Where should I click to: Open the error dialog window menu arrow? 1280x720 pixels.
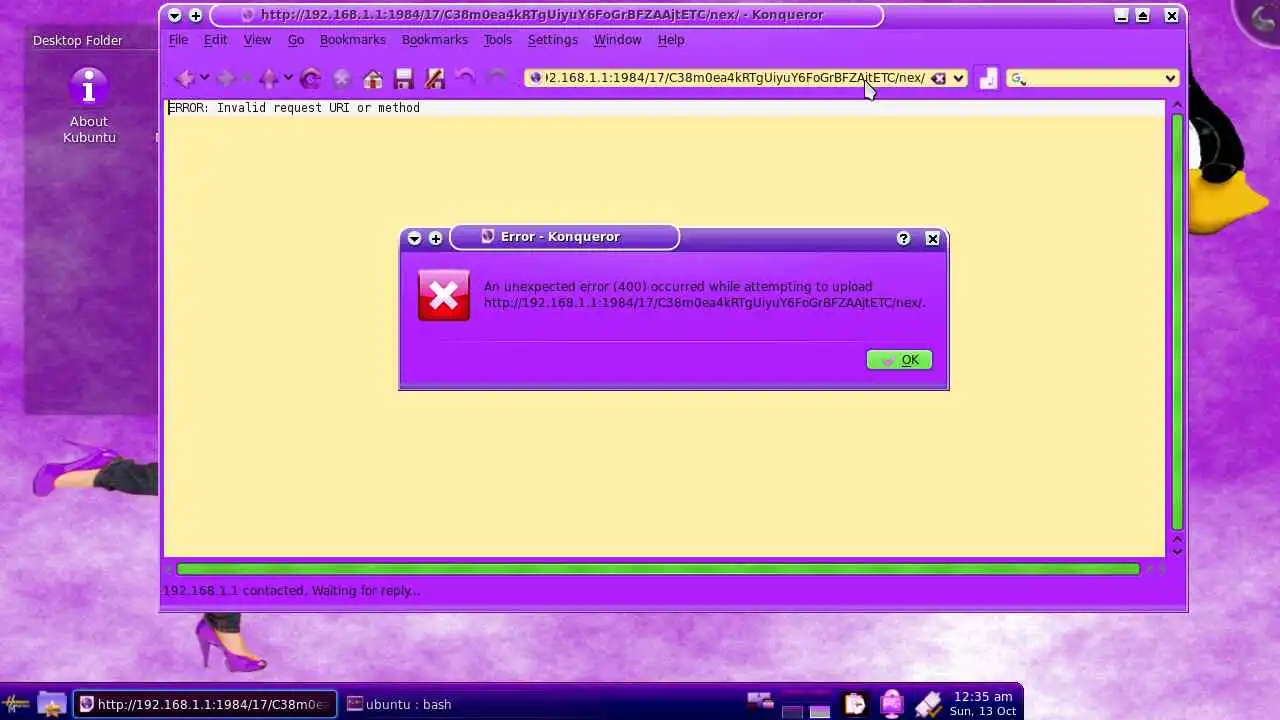pyautogui.click(x=414, y=238)
